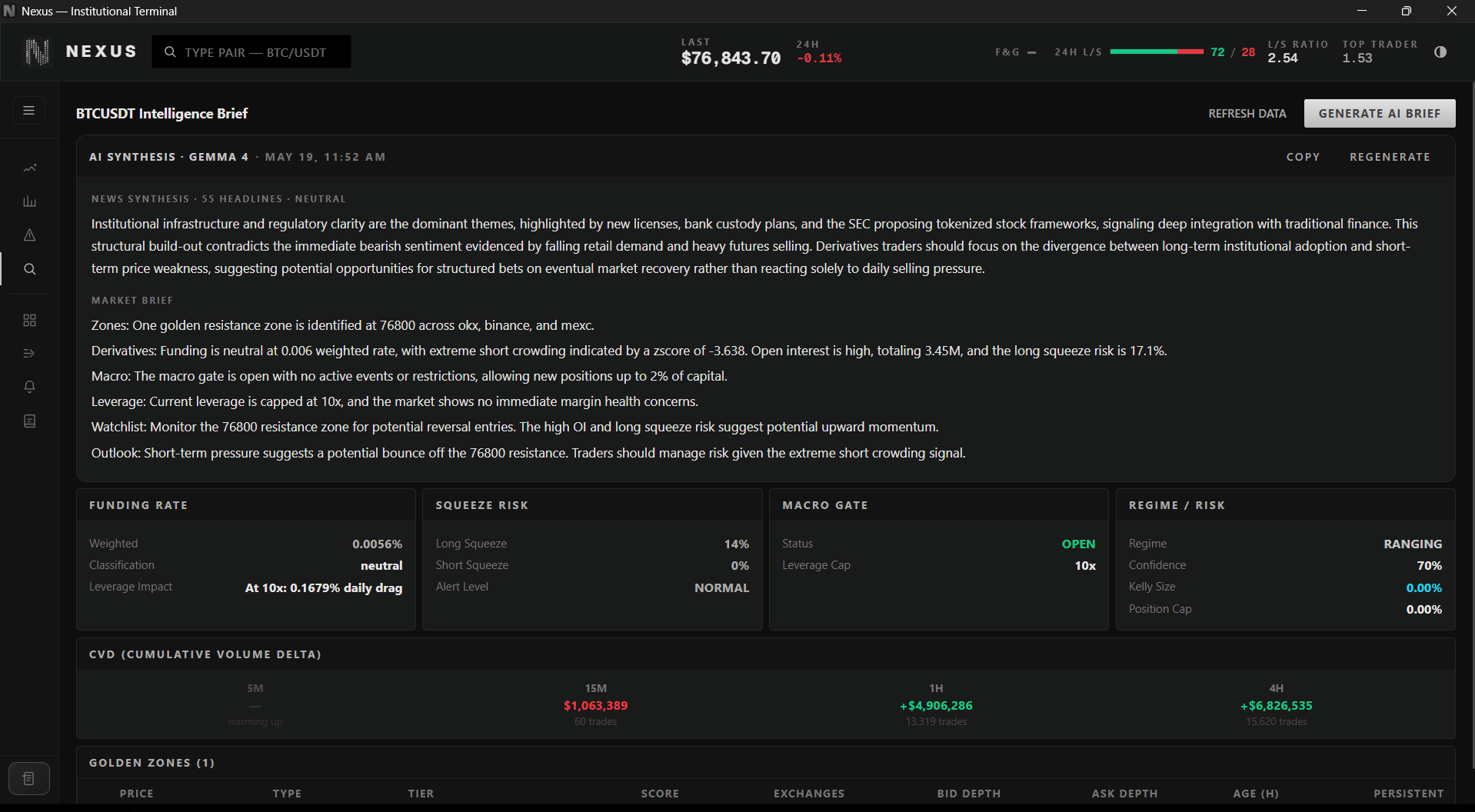Viewport: 1475px width, 812px height.
Task: Click the Long Squeeze 14% value
Action: (736, 544)
